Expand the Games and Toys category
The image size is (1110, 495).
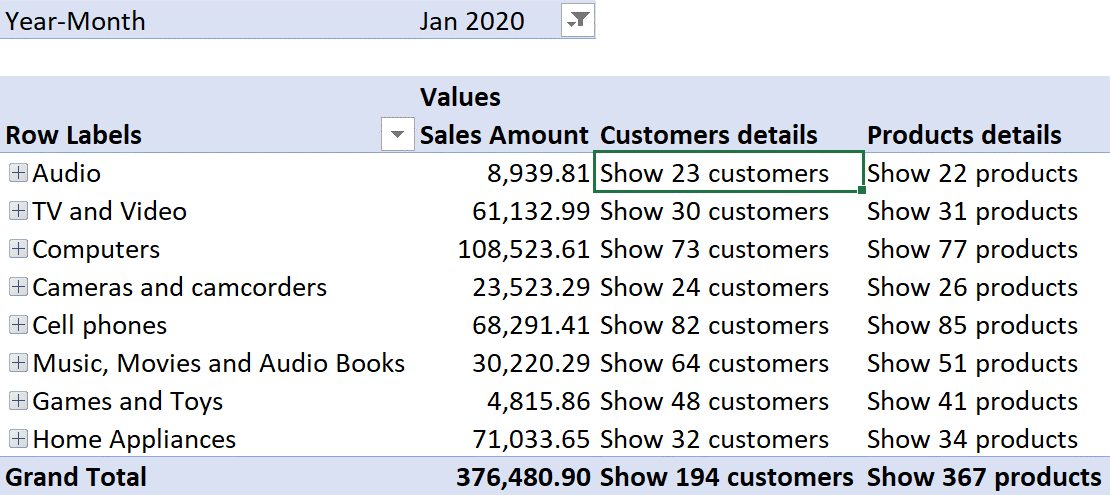point(19,402)
